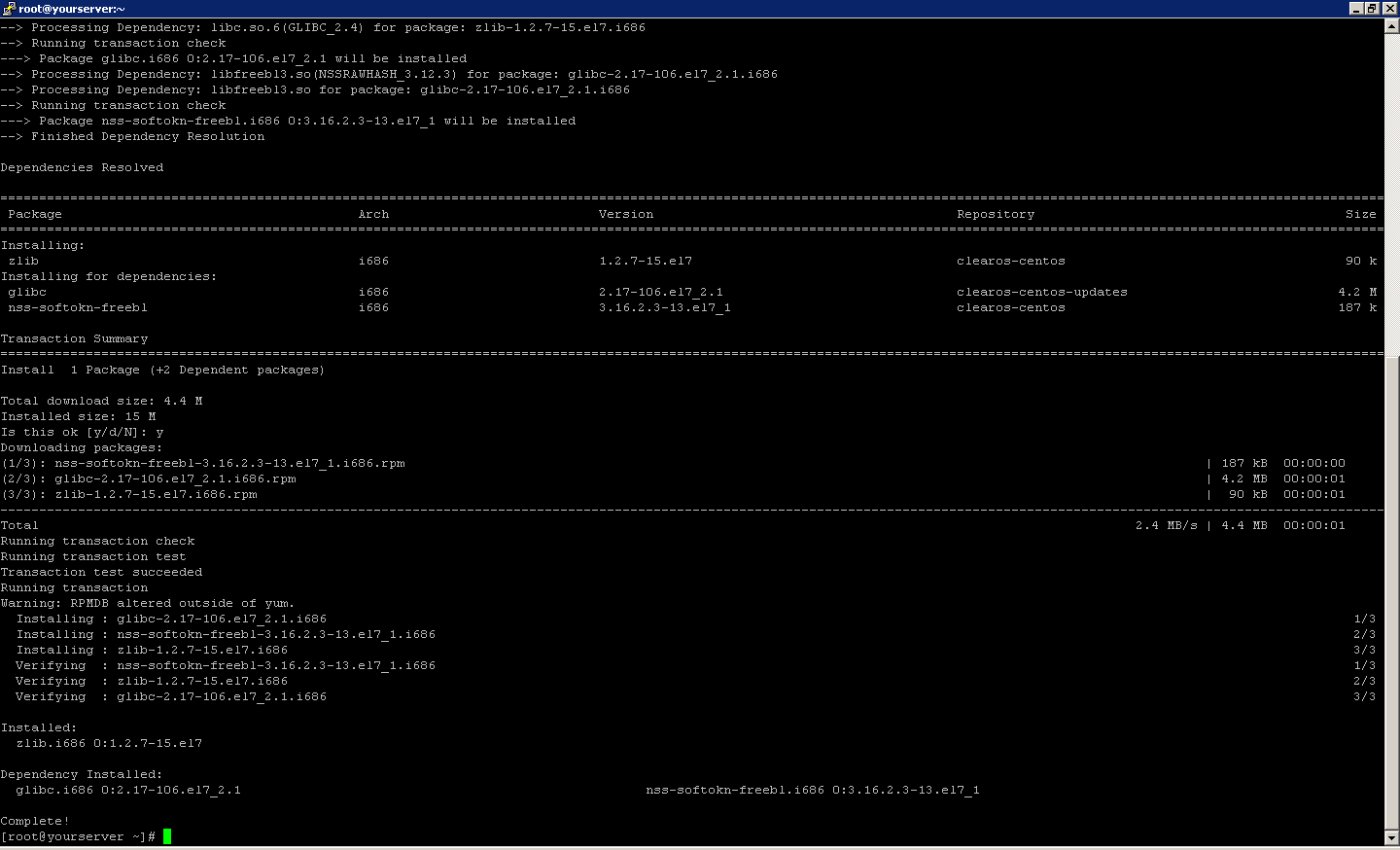
Task: Click the scrollbar down arrow
Action: point(1392,837)
